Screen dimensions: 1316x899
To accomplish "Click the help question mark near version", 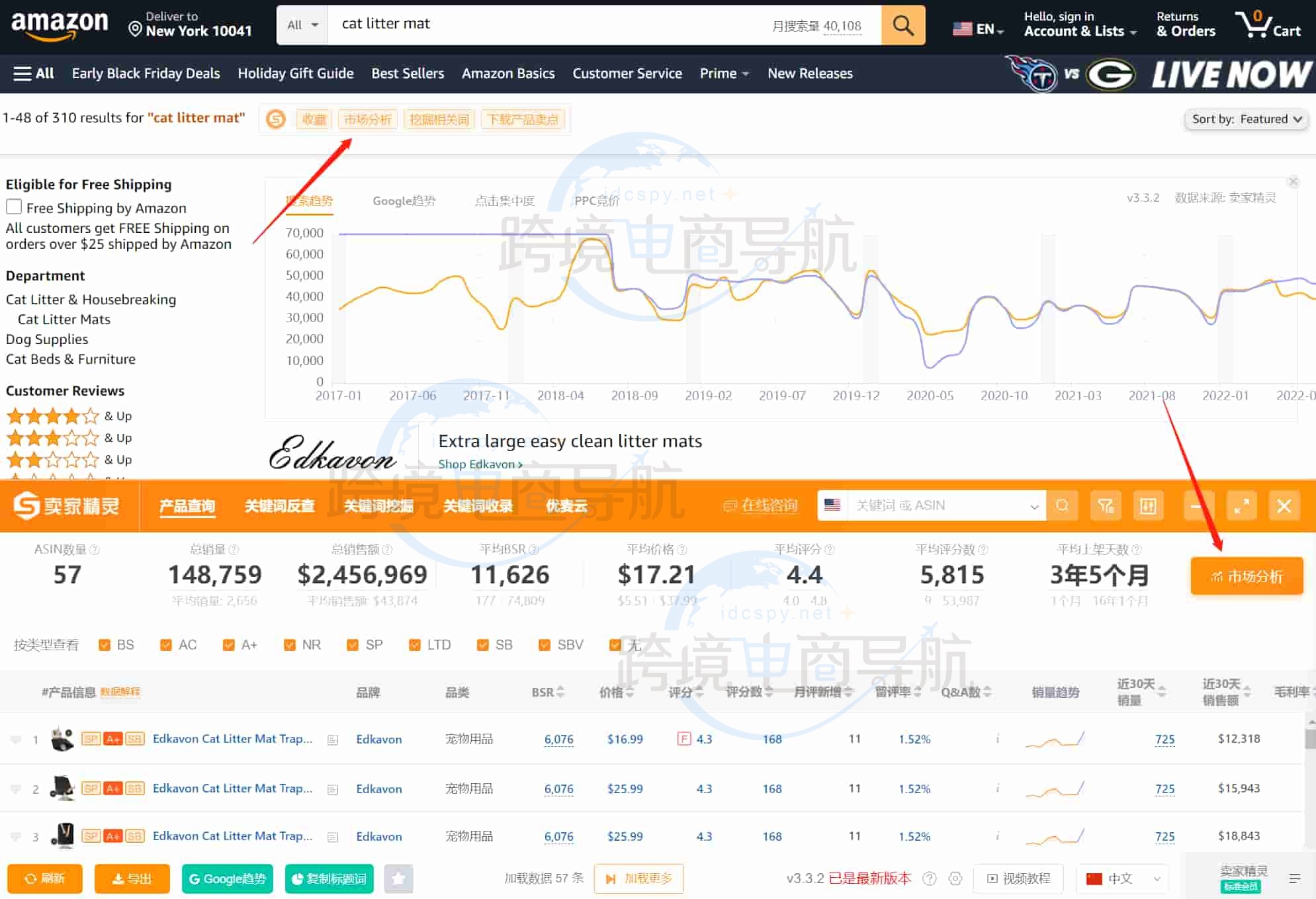I will coord(930,878).
